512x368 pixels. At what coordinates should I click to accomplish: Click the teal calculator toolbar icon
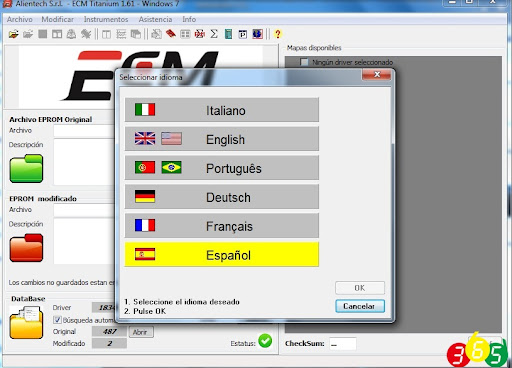coord(228,34)
